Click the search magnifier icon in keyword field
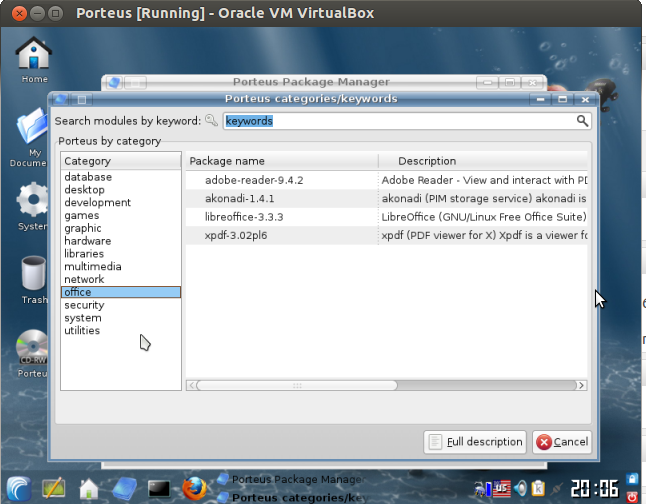 (582, 121)
